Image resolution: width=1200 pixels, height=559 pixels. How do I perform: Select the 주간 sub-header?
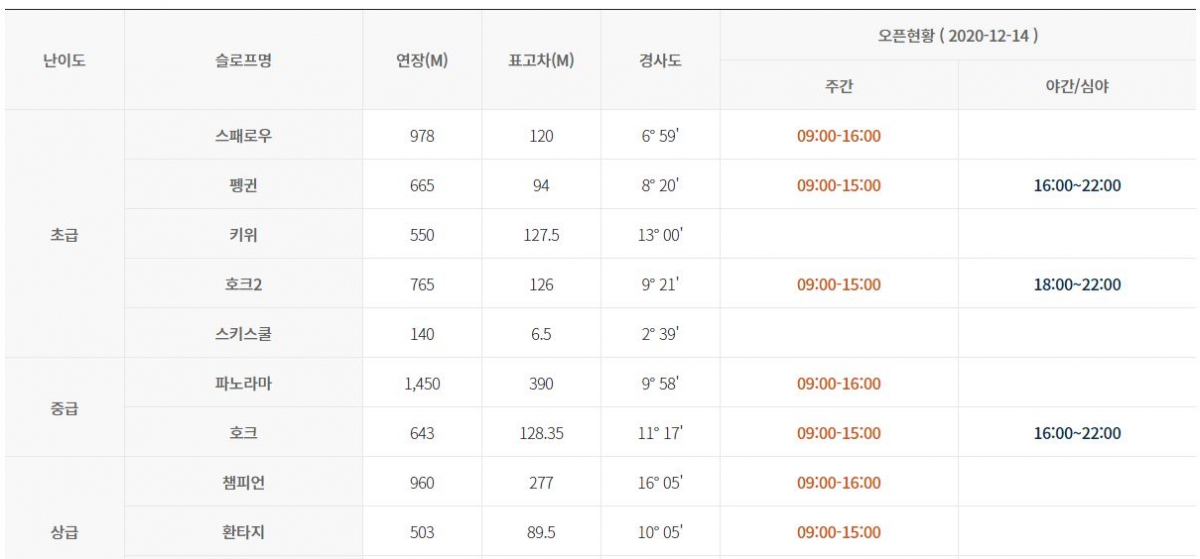pyautogui.click(x=839, y=85)
